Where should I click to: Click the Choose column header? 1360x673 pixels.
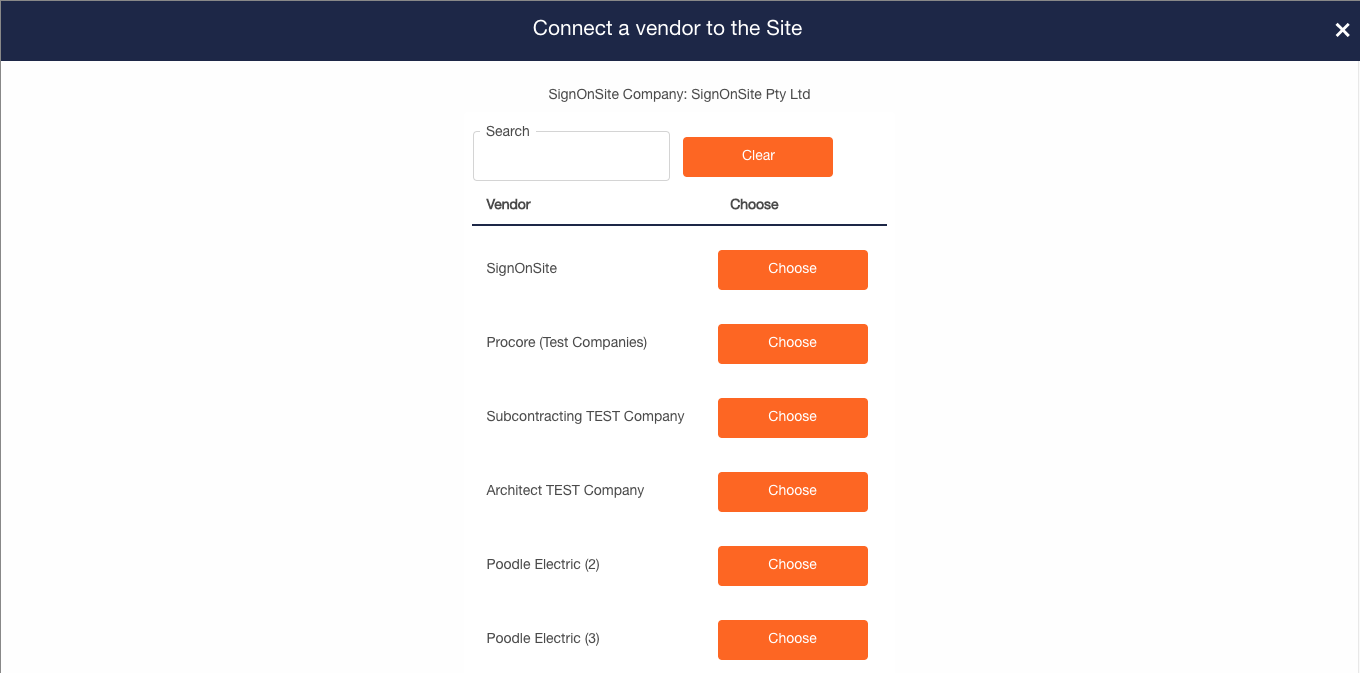[754, 204]
